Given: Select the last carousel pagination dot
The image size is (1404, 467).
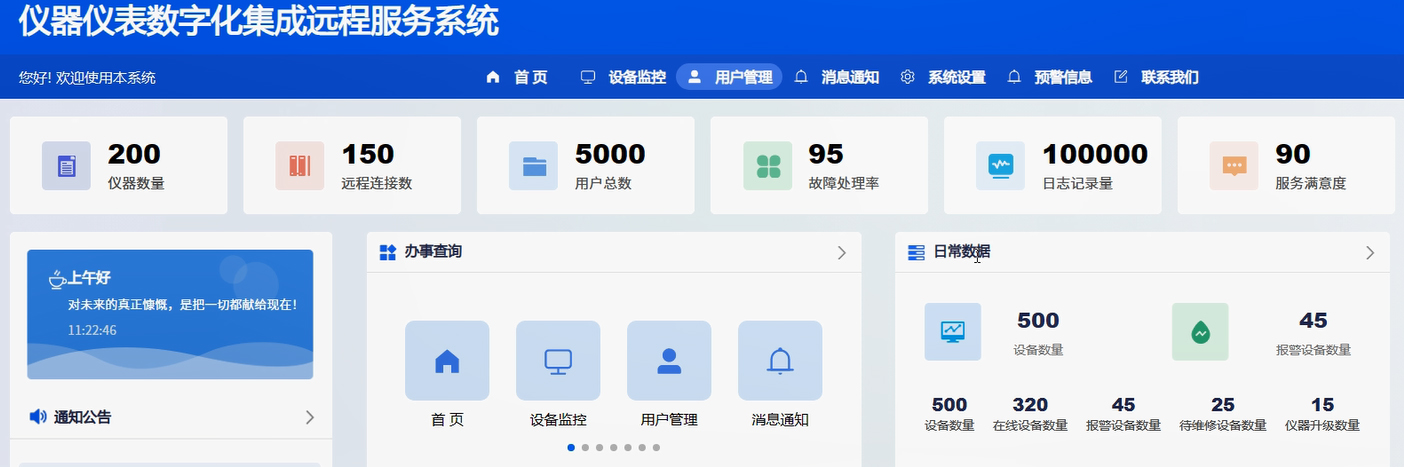Looking at the screenshot, I should (656, 447).
